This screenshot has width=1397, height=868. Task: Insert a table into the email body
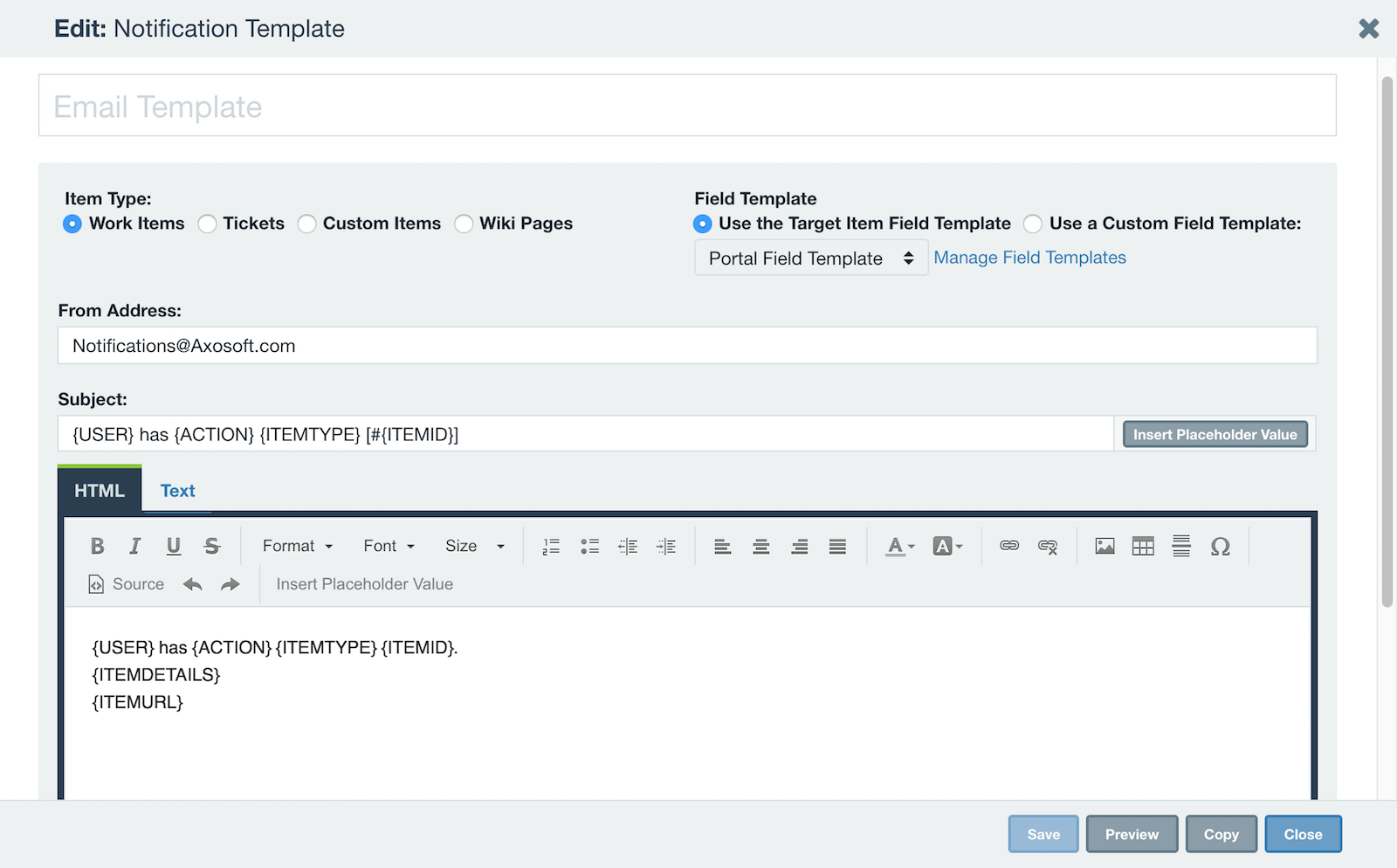pyautogui.click(x=1143, y=546)
